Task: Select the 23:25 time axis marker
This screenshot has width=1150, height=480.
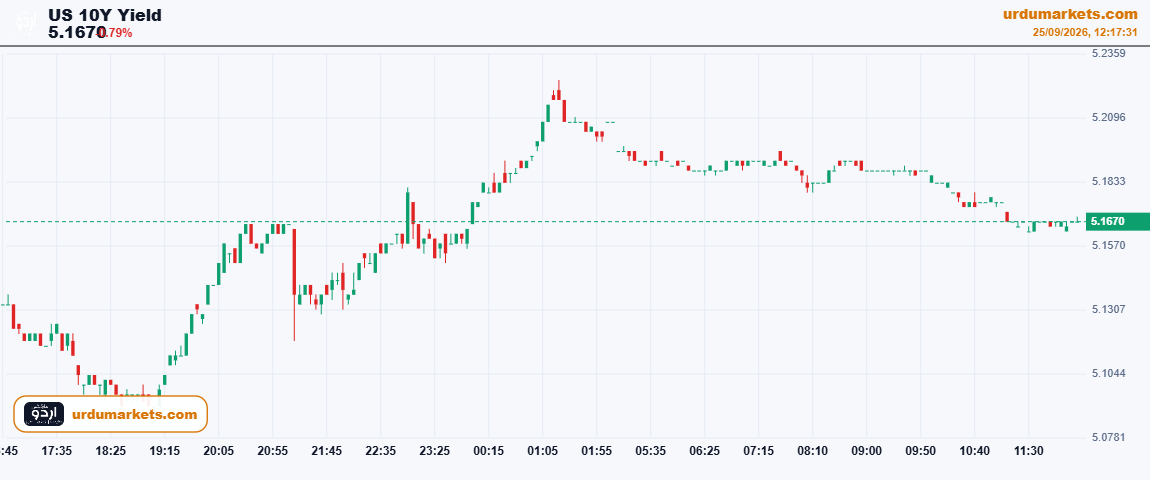Action: [x=434, y=451]
